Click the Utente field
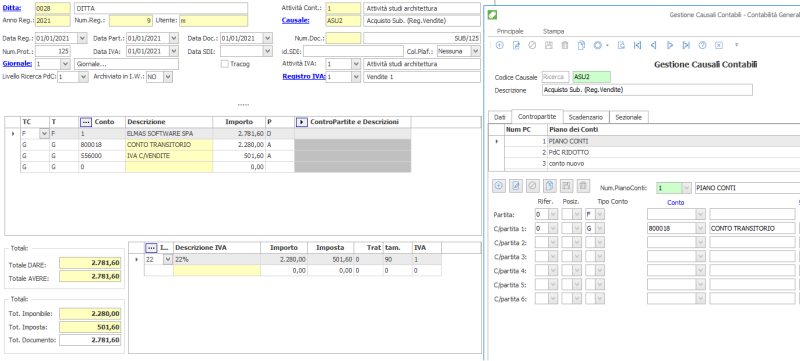800x361 pixels. tap(213, 21)
